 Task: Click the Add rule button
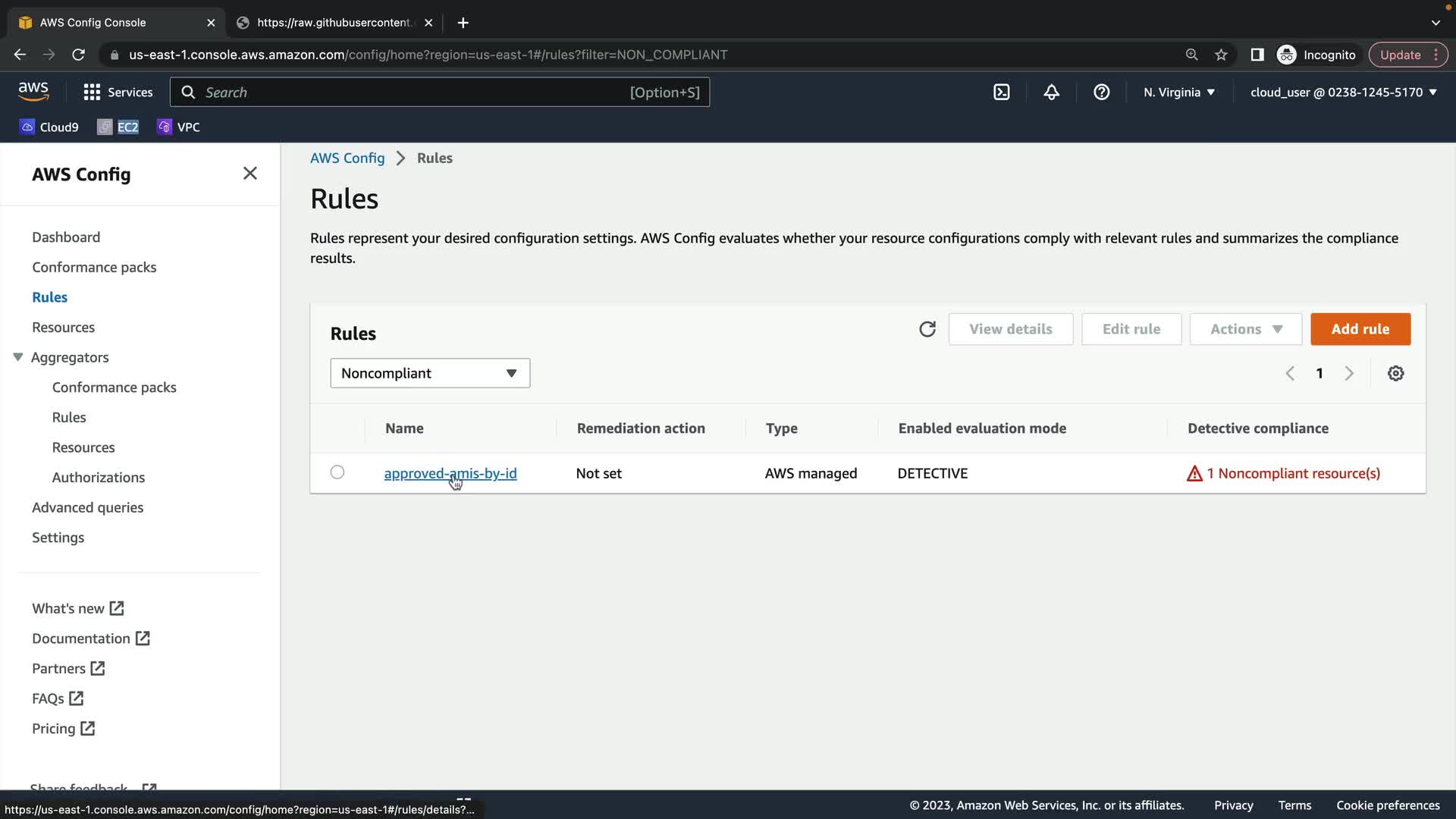(1360, 329)
